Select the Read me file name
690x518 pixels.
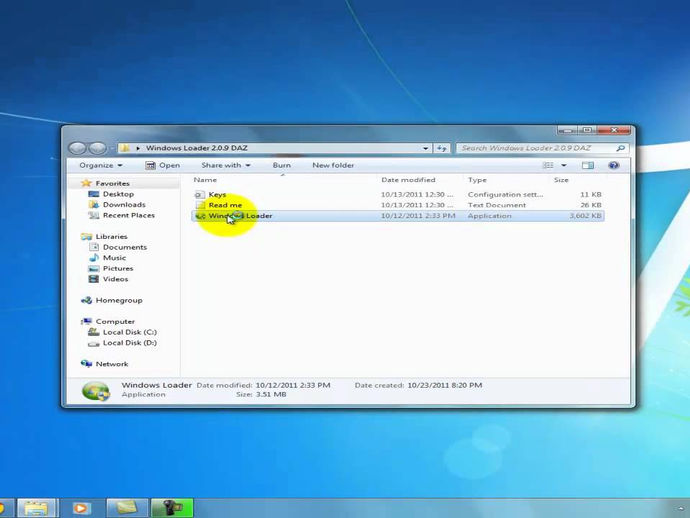[225, 205]
